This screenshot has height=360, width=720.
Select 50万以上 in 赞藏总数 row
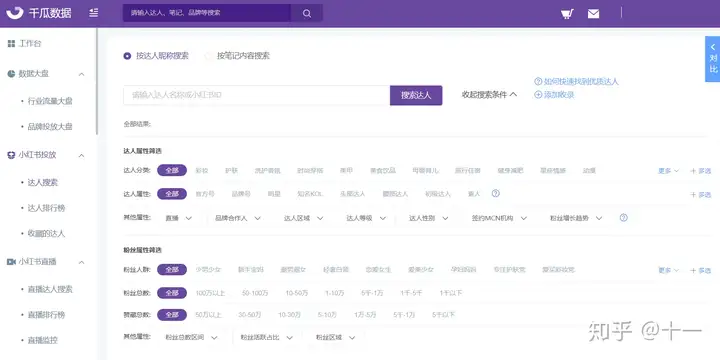tap(208, 315)
